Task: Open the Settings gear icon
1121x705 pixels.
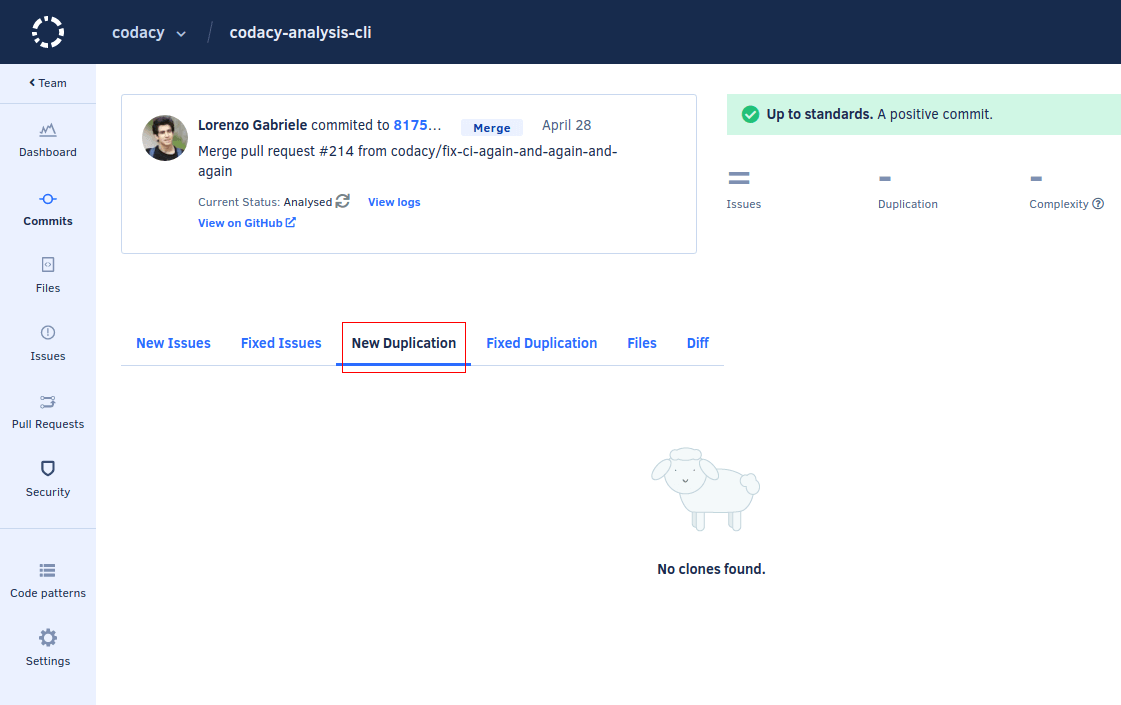Action: [48, 638]
